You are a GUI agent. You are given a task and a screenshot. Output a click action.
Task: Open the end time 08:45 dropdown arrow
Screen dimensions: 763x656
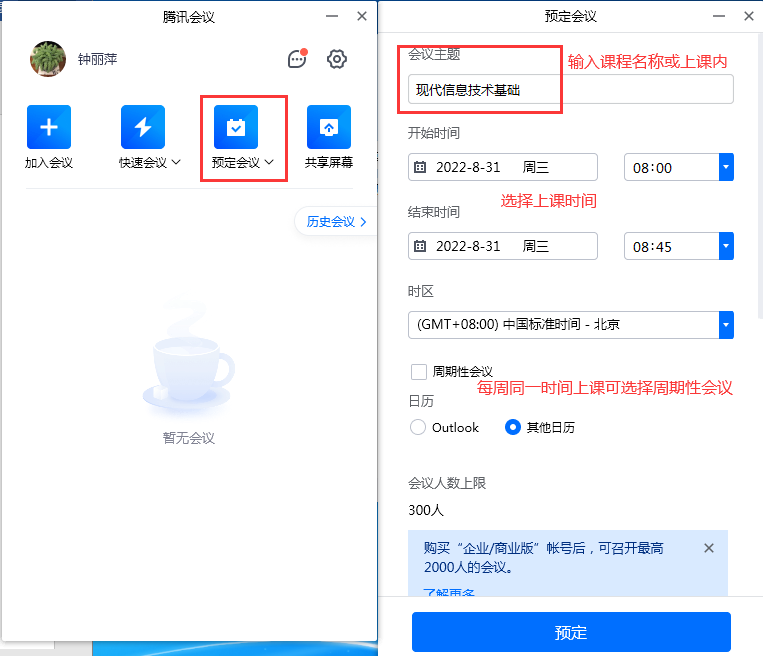point(726,246)
